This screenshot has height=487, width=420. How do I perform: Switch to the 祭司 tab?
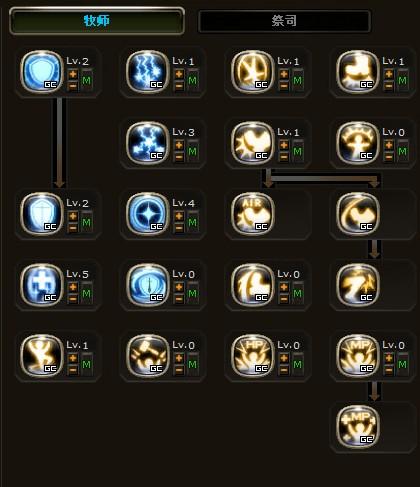[284, 21]
